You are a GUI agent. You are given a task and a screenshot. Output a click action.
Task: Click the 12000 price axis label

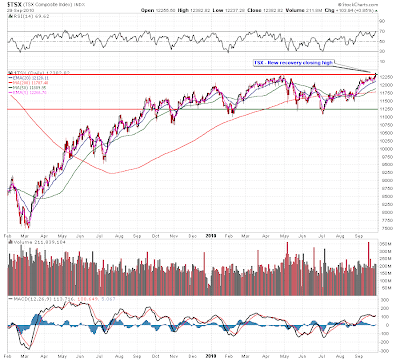click(386, 85)
